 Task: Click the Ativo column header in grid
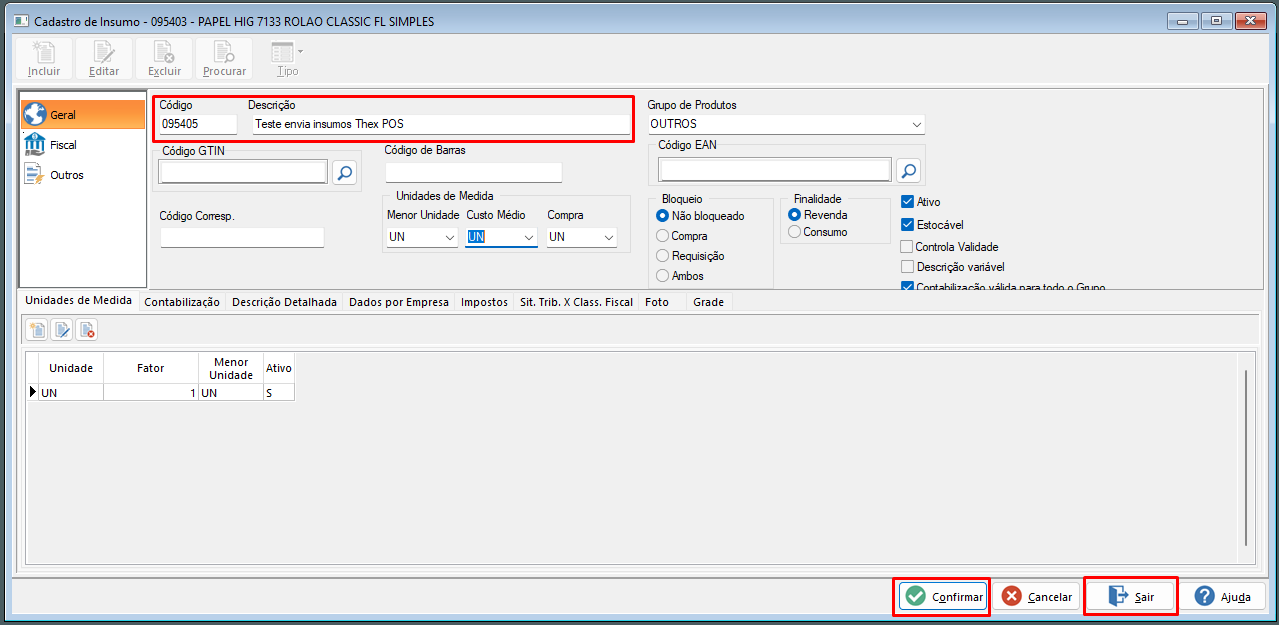coord(279,368)
